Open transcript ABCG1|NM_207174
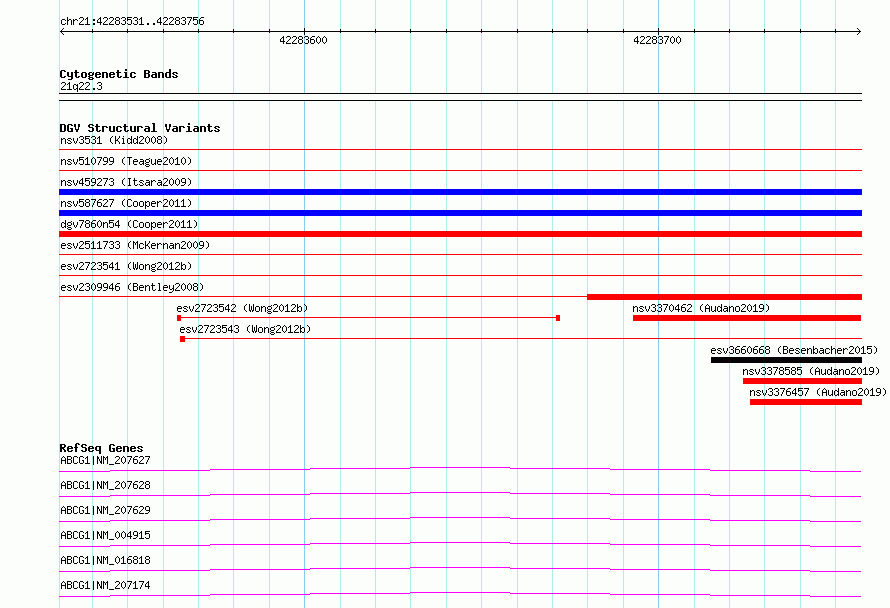Image resolution: width=890 pixels, height=608 pixels. click(105, 585)
